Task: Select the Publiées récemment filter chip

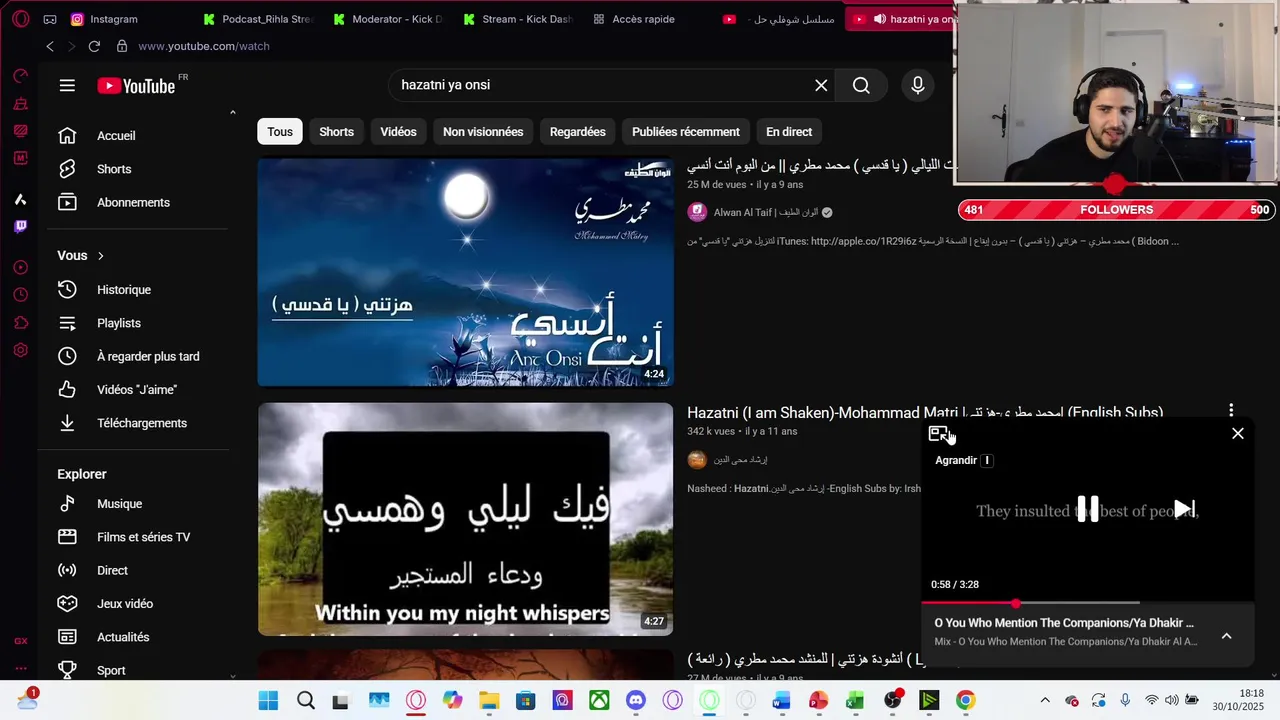Action: [x=686, y=132]
